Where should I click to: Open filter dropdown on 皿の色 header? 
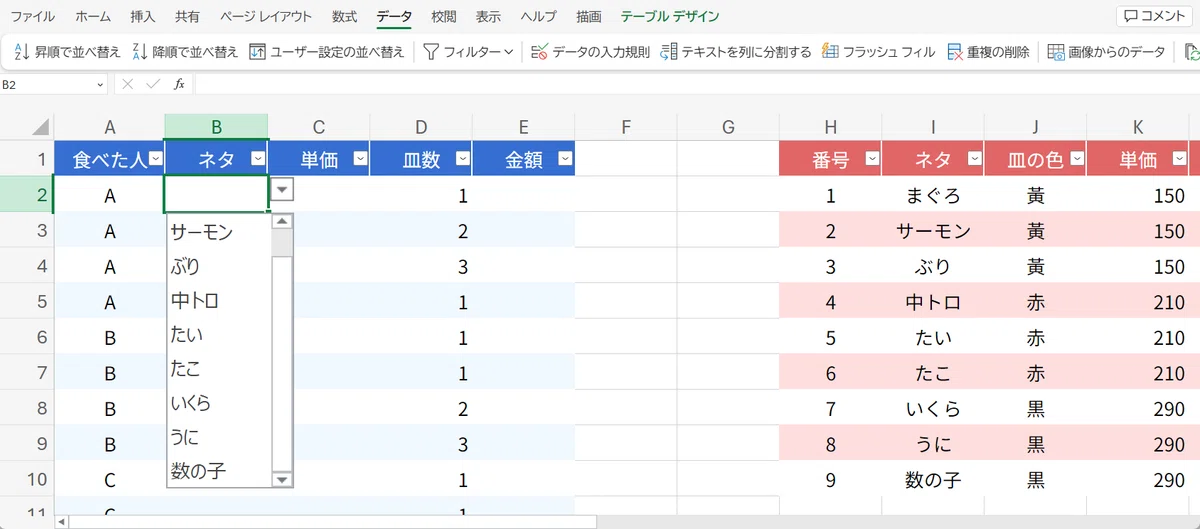1077,159
